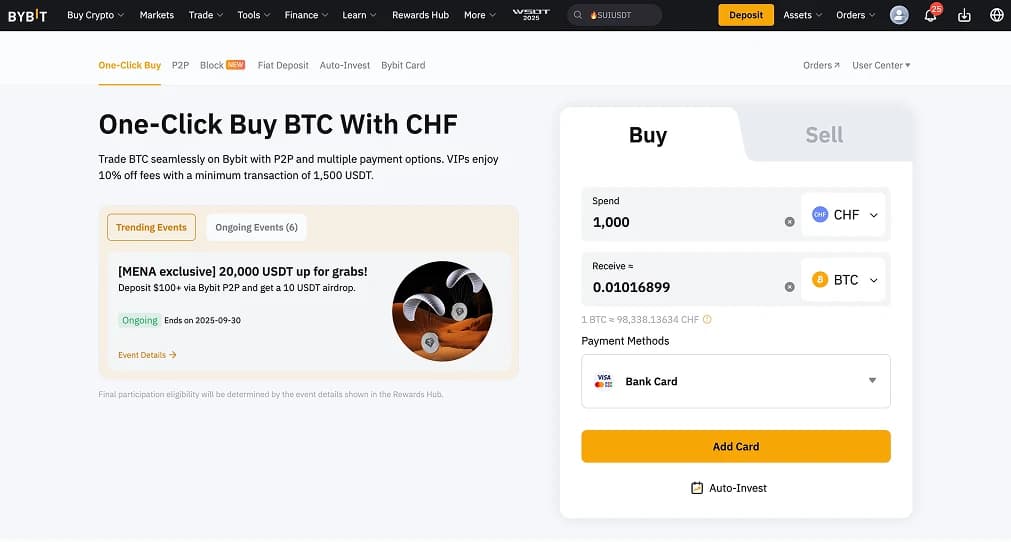Open the BTC coin dropdown
Viewport: 1011px width, 542px height.
tap(845, 280)
